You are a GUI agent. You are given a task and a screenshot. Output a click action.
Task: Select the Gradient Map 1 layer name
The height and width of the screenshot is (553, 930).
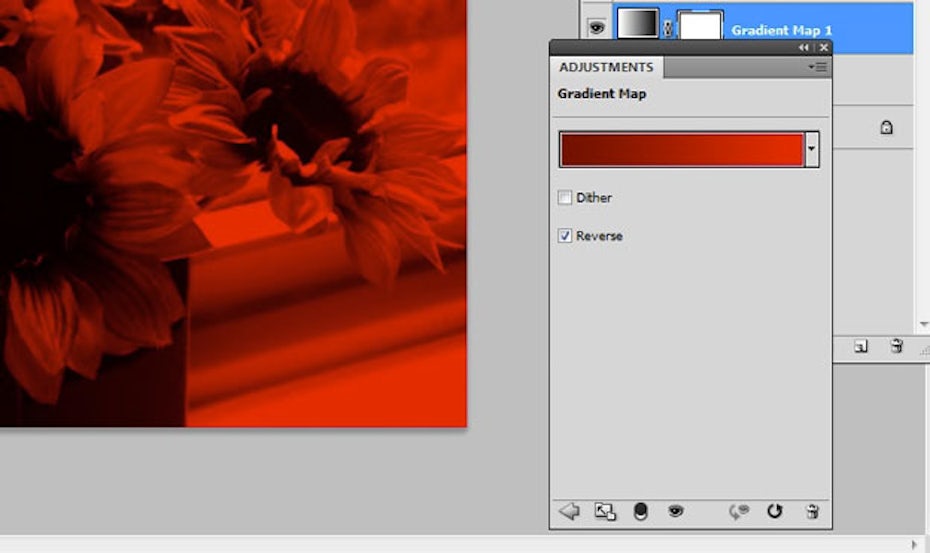tap(781, 30)
